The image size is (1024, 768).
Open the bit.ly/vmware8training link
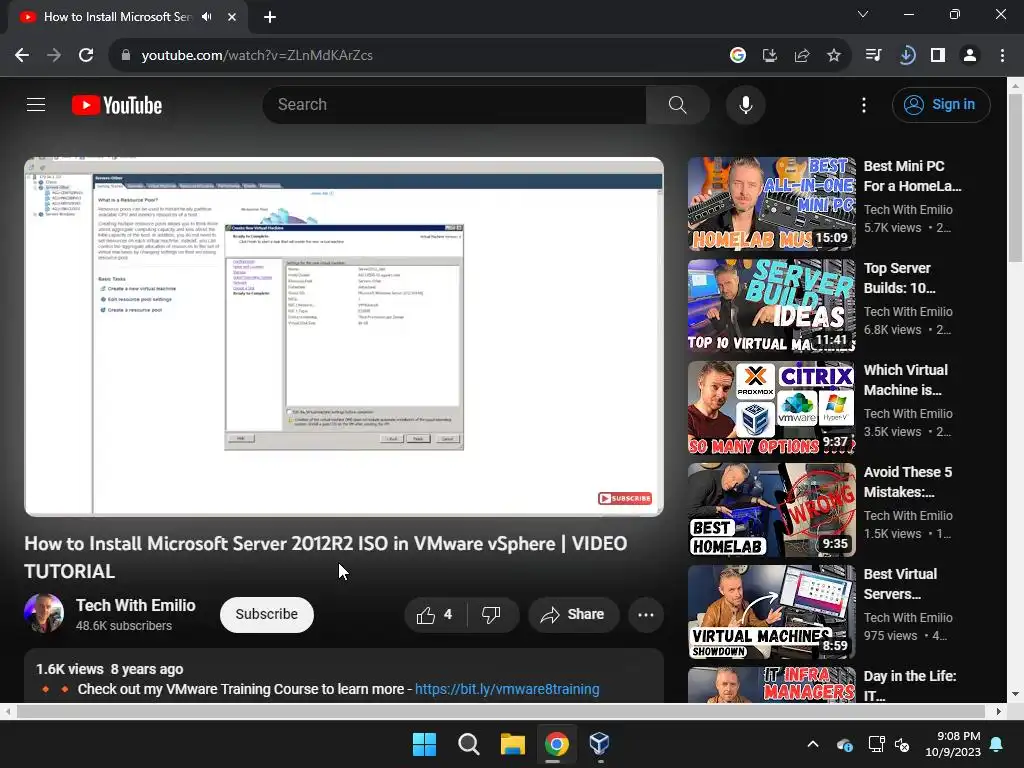pos(507,689)
